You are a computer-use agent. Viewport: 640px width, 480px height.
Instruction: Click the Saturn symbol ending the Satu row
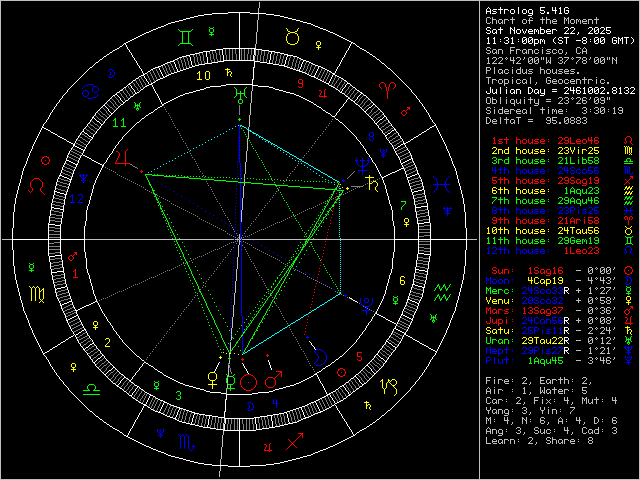coord(629,331)
